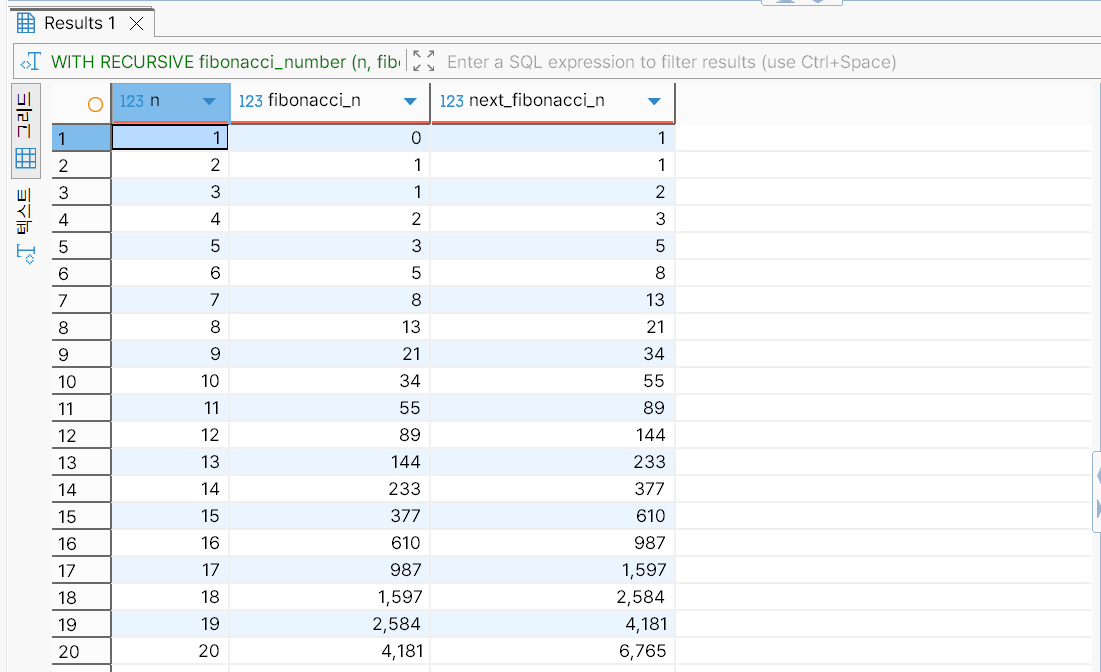Click the 123 icon of next_fibonacci_n column

point(452,101)
